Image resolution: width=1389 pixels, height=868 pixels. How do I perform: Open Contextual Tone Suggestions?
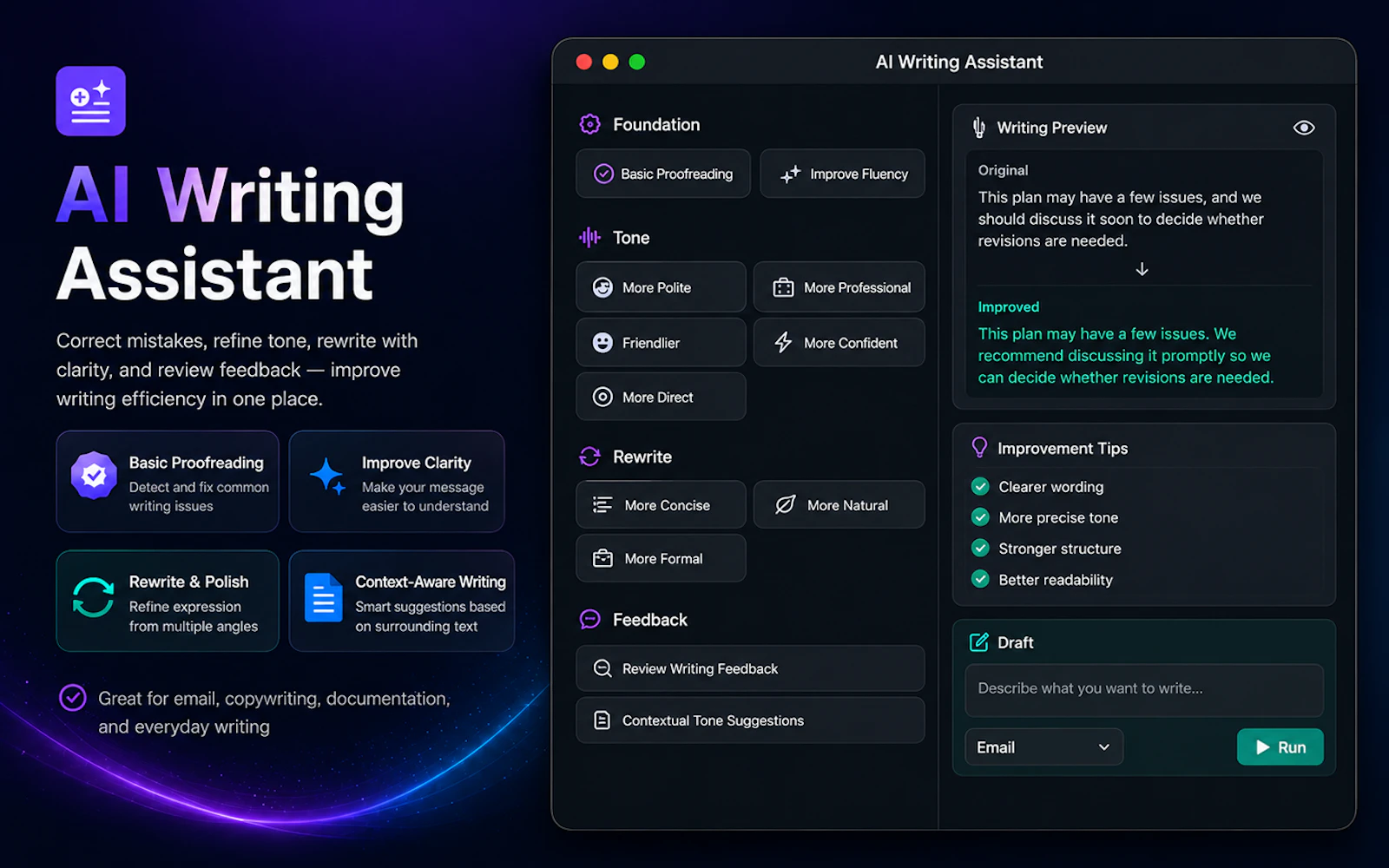coord(750,720)
